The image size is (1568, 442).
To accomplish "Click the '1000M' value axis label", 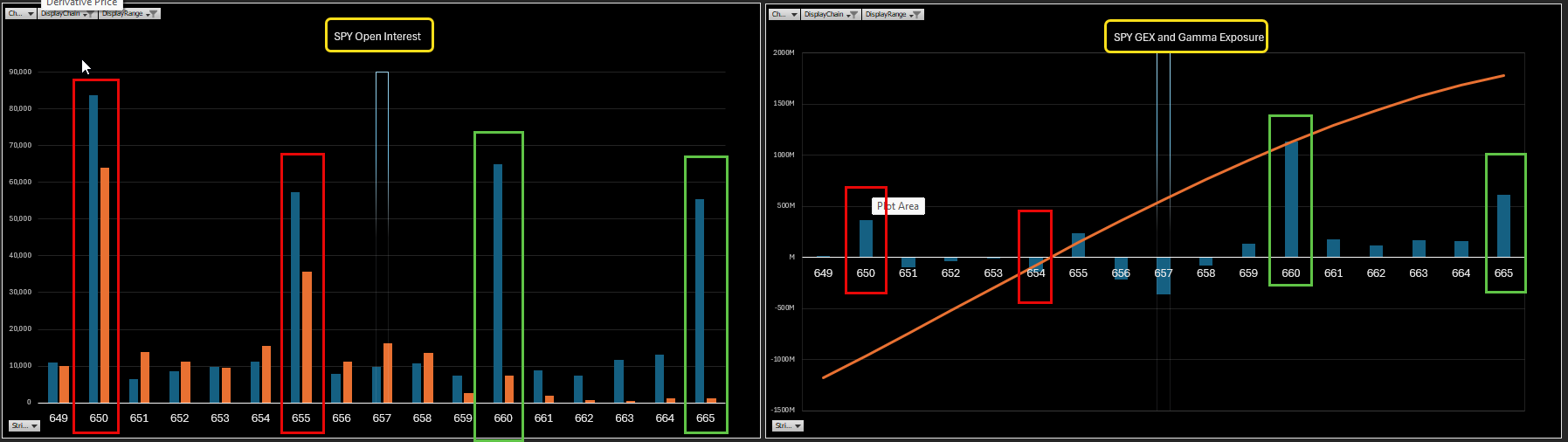I will click(784, 155).
